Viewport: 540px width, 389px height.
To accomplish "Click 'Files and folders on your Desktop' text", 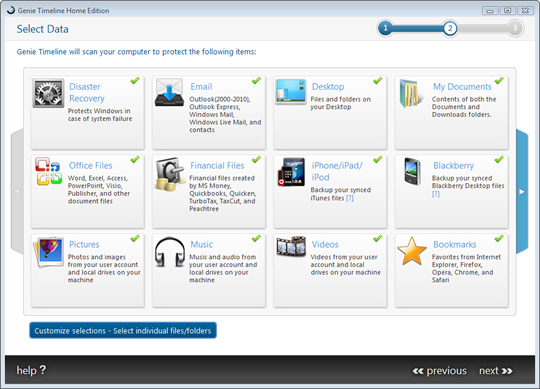I will [x=341, y=103].
